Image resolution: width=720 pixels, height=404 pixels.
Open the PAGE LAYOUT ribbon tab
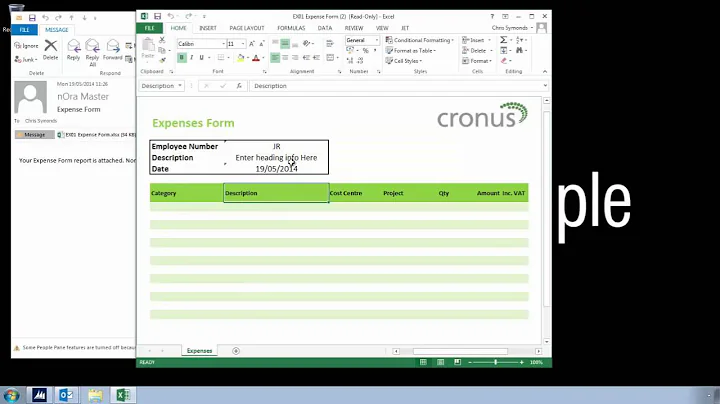tap(247, 28)
